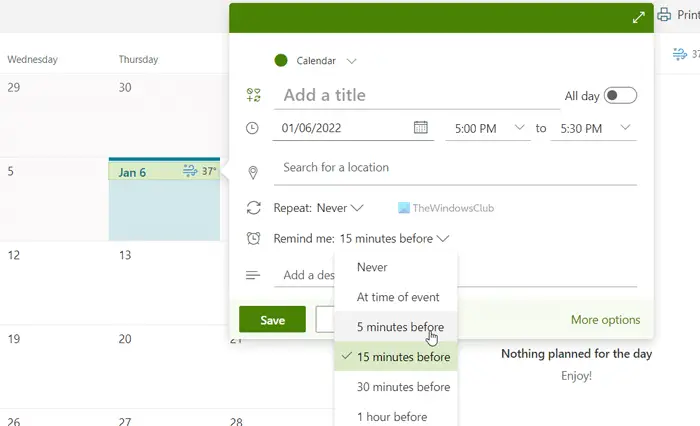The width and height of the screenshot is (700, 426).
Task: Expand the event popup to full view
Action: click(x=638, y=17)
